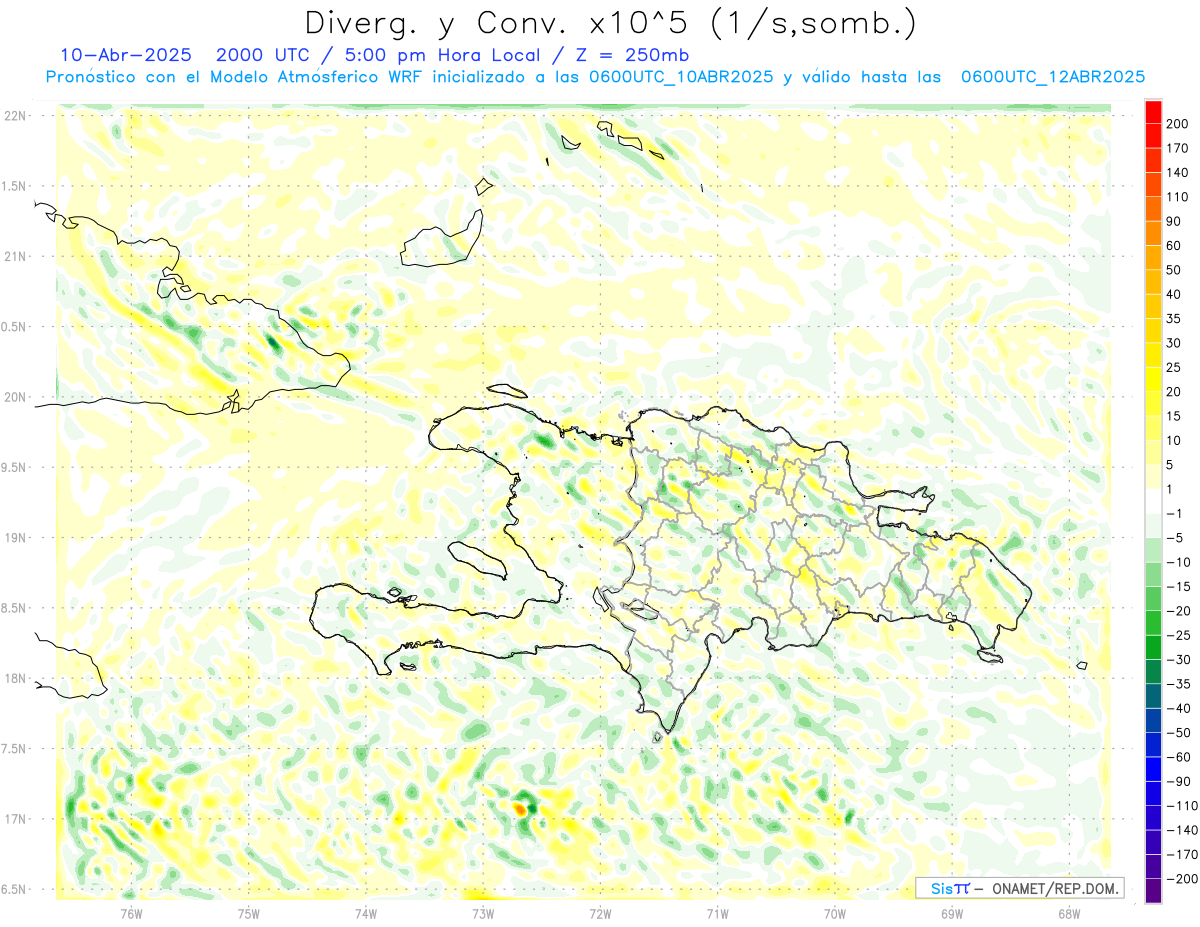This screenshot has width=1200, height=927.
Task: Click the '75W' longitude label
Action: tap(249, 913)
